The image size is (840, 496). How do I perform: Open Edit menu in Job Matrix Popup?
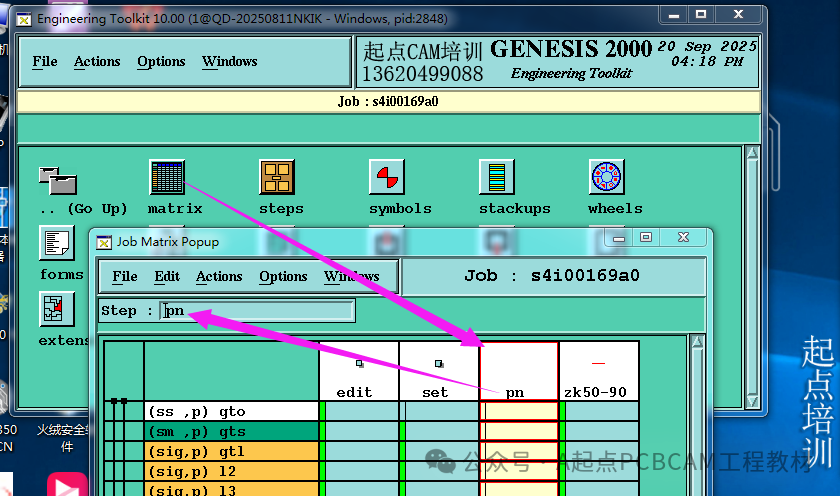(x=167, y=276)
